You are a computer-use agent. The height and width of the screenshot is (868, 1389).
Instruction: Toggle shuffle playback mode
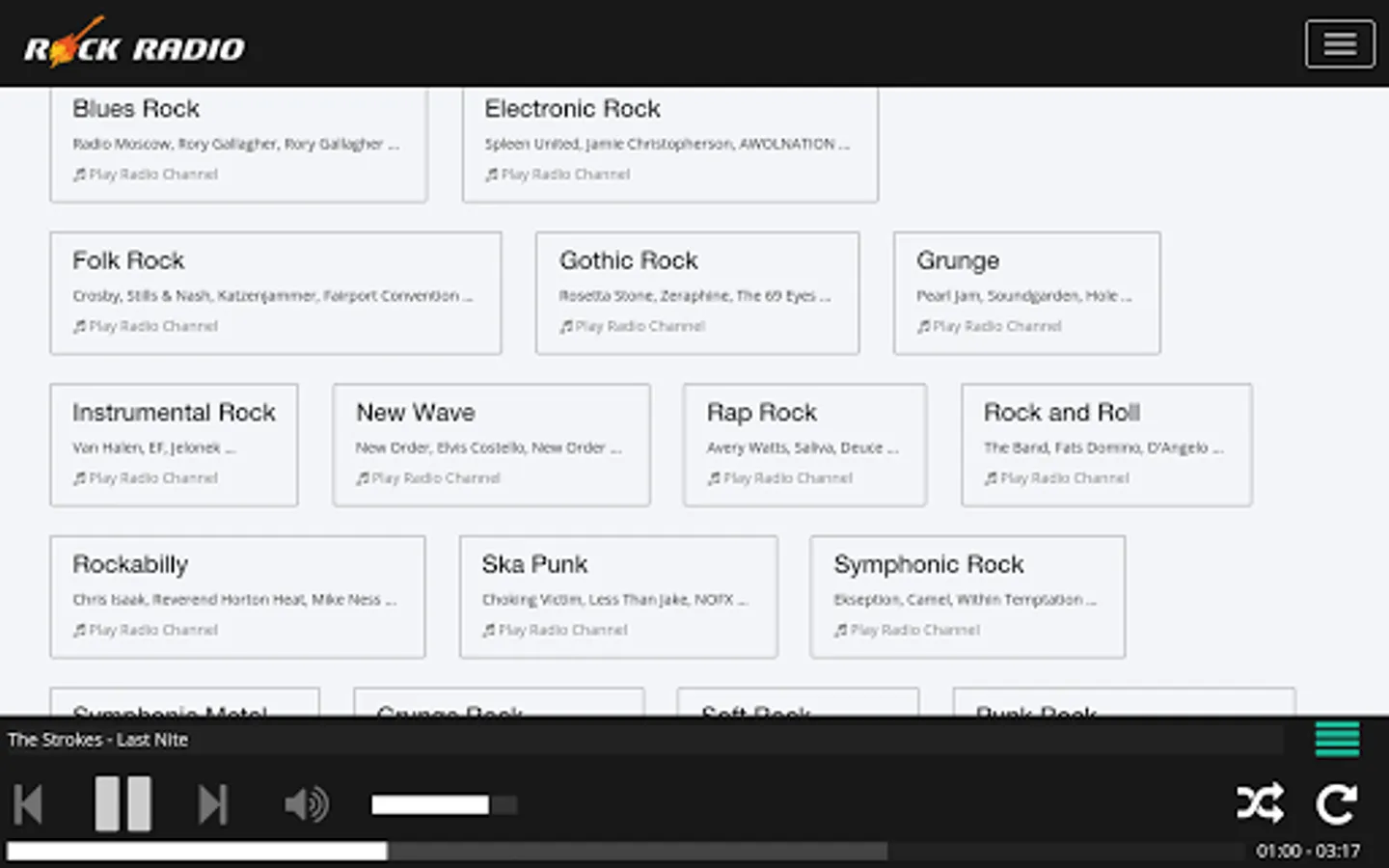pyautogui.click(x=1260, y=803)
